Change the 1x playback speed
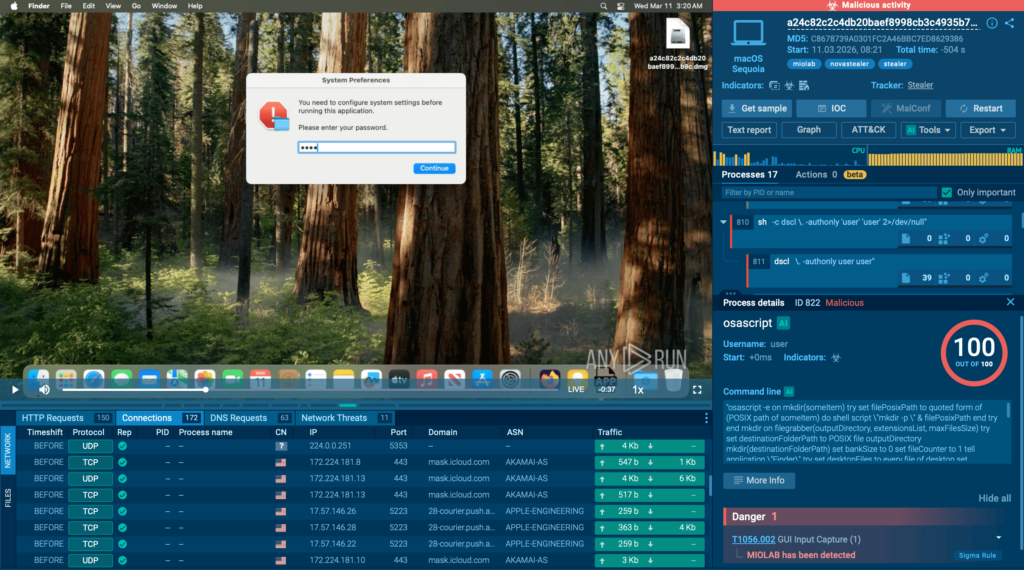 [x=638, y=390]
